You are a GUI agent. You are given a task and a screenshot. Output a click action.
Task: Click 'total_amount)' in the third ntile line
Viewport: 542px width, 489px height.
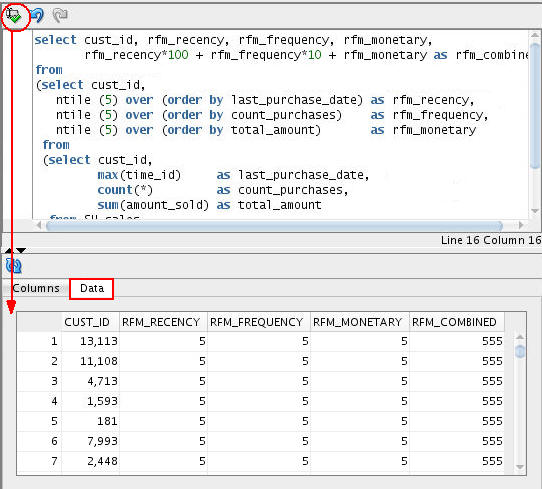[276, 130]
